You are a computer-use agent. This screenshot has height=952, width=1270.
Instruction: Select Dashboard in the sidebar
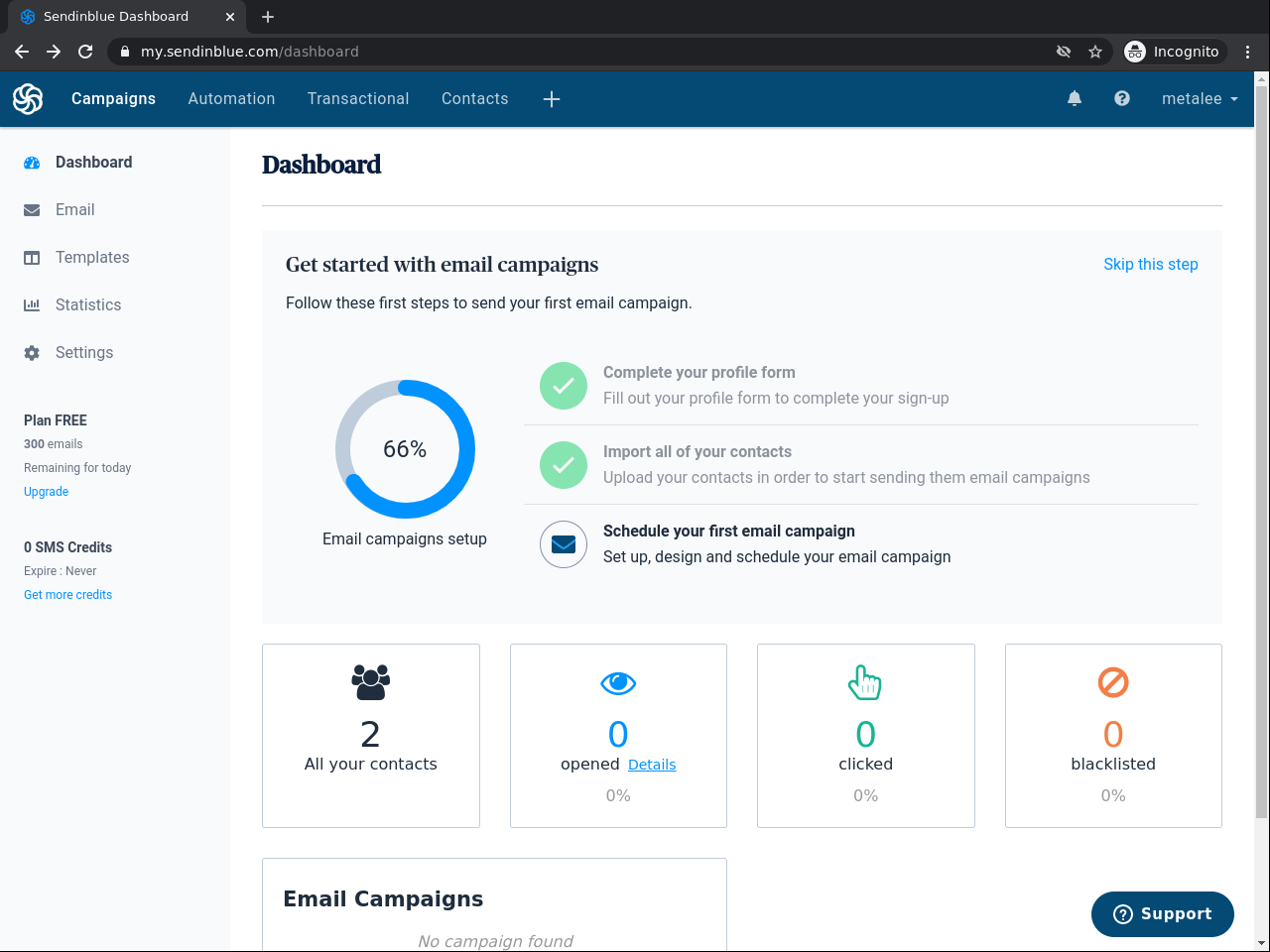point(94,163)
